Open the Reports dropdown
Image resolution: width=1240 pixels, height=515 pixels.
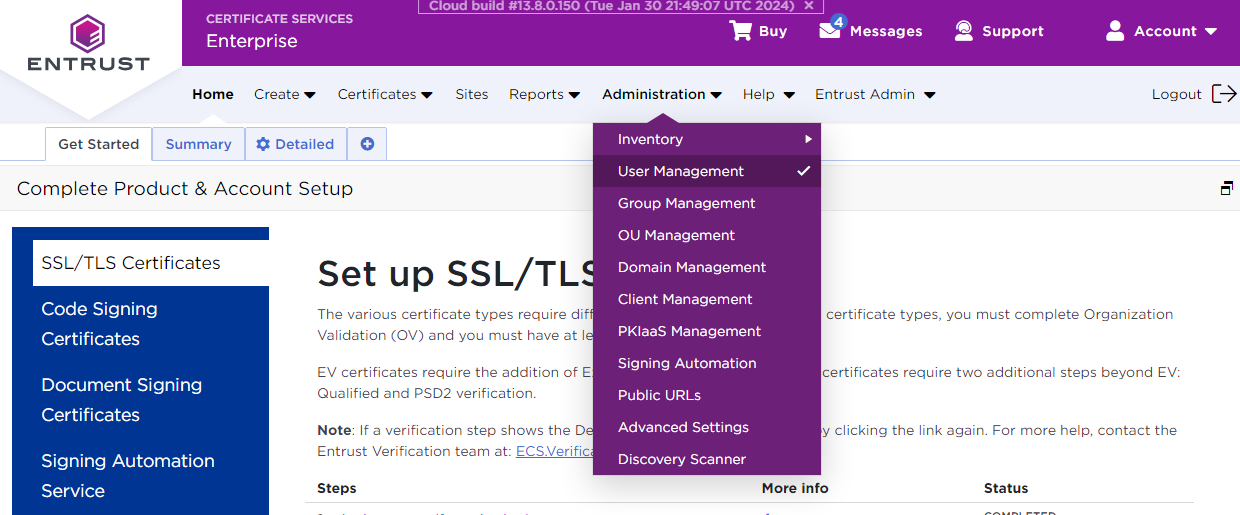(544, 94)
